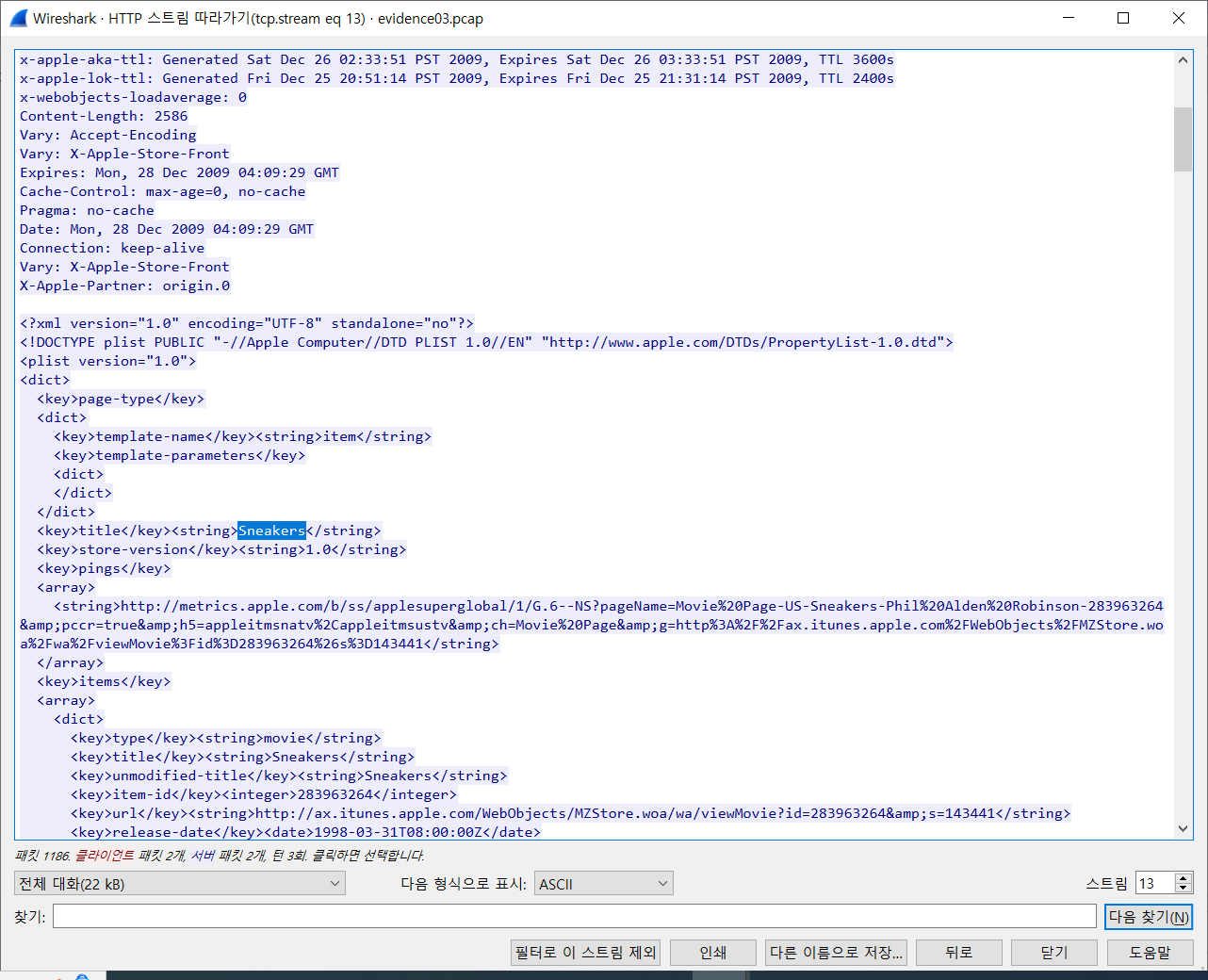Minimize the Wireshark stream window
Image resolution: width=1208 pixels, height=980 pixels.
coord(1069,18)
